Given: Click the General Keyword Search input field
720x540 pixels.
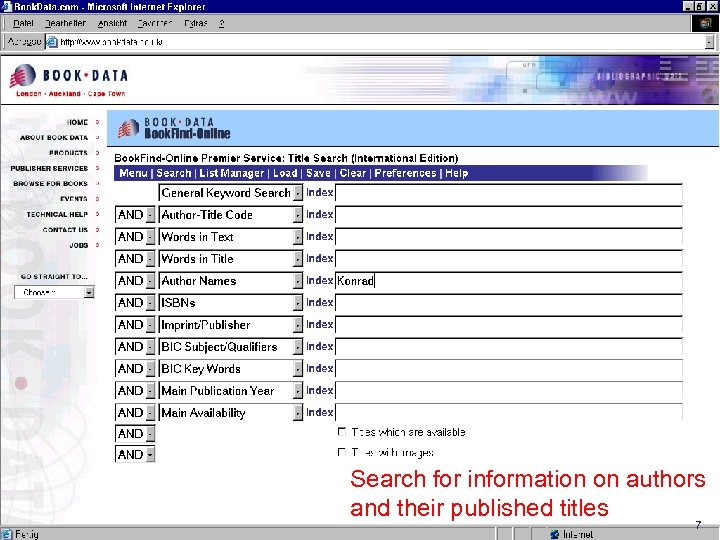Looking at the screenshot, I should 509,192.
